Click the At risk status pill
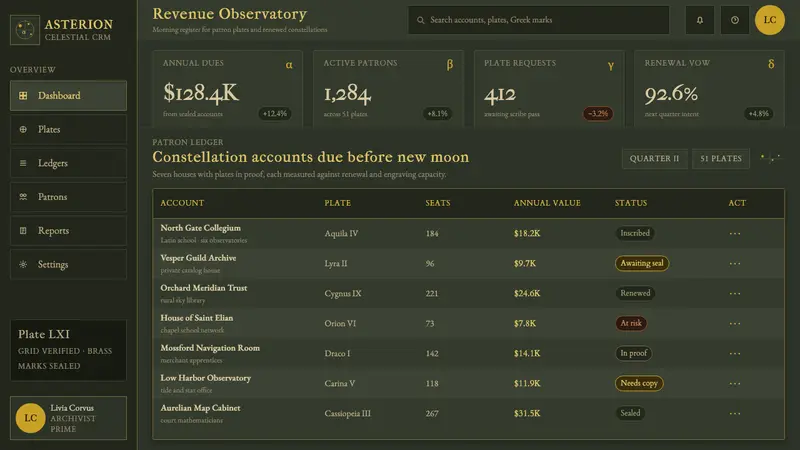Screen dimensions: 800x450 (631, 323)
